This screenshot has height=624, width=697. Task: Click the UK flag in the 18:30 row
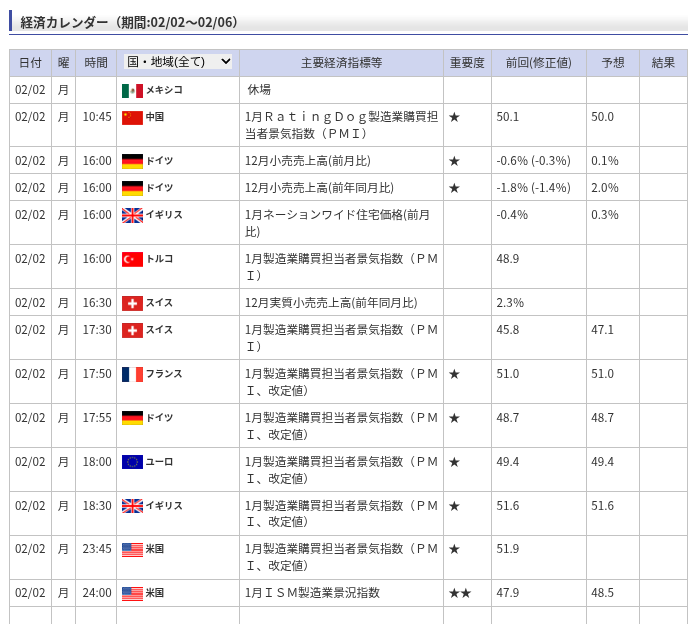(x=132, y=506)
